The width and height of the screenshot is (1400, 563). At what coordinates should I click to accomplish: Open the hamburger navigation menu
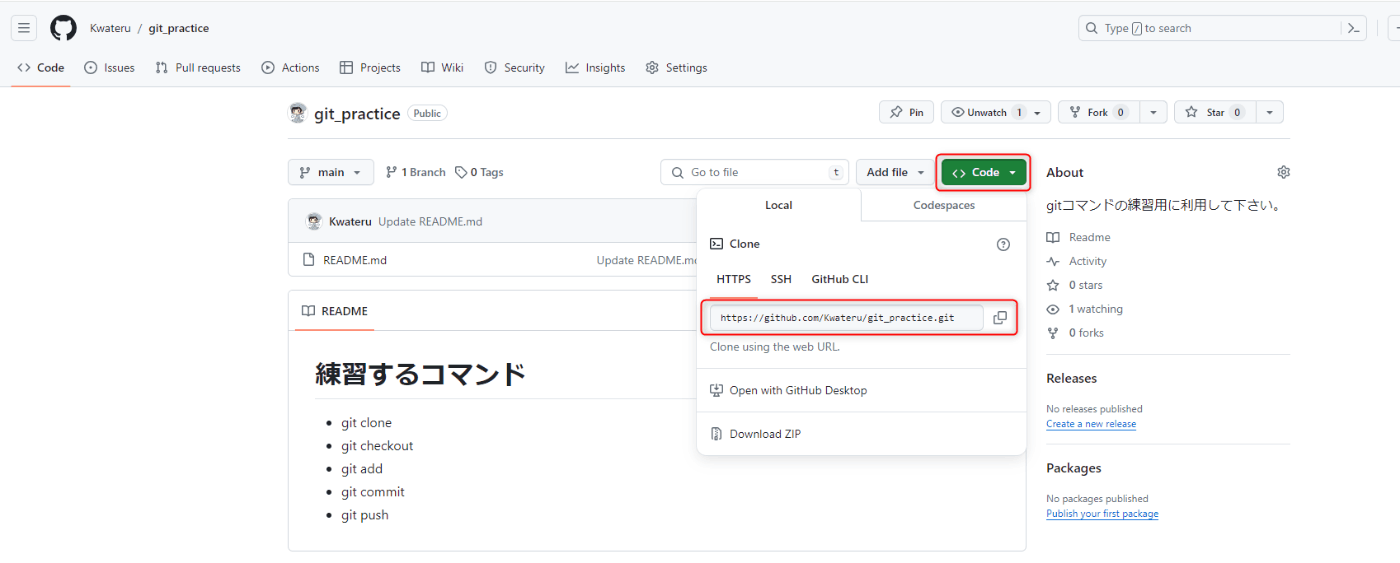tap(24, 28)
